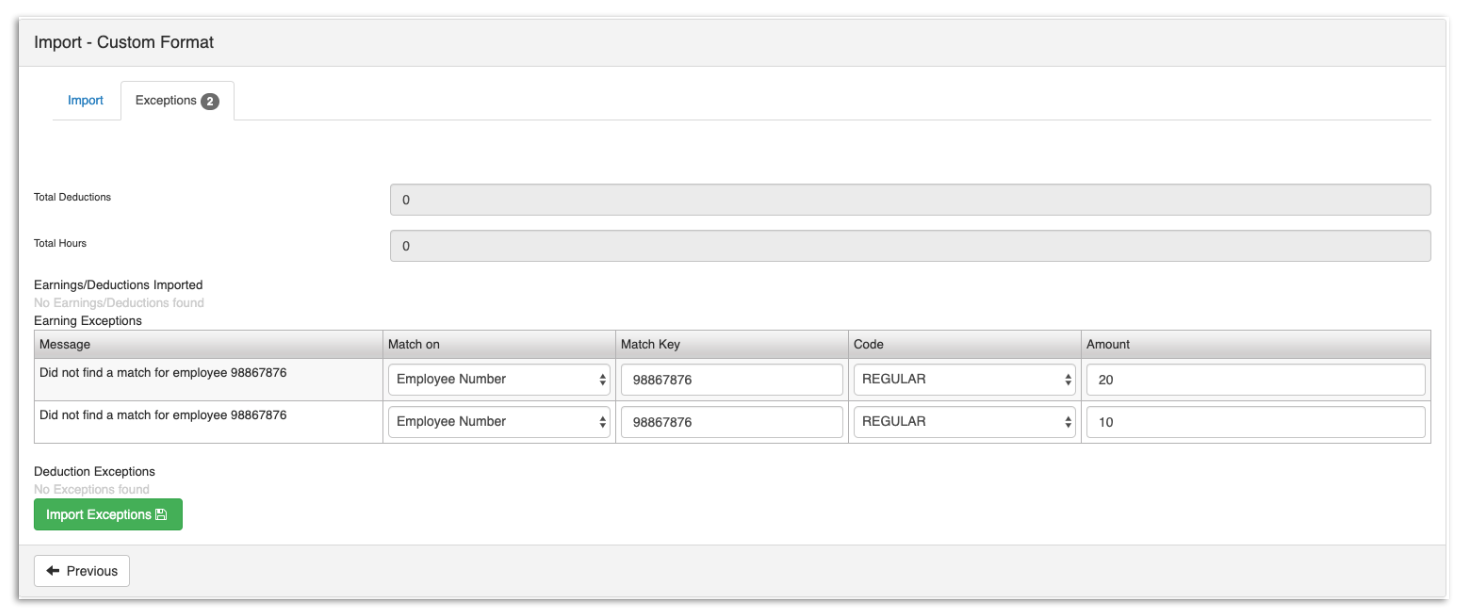Open the first row's Match on dropdown
Screen dimensions: 1466x616
pyautogui.click(x=499, y=380)
